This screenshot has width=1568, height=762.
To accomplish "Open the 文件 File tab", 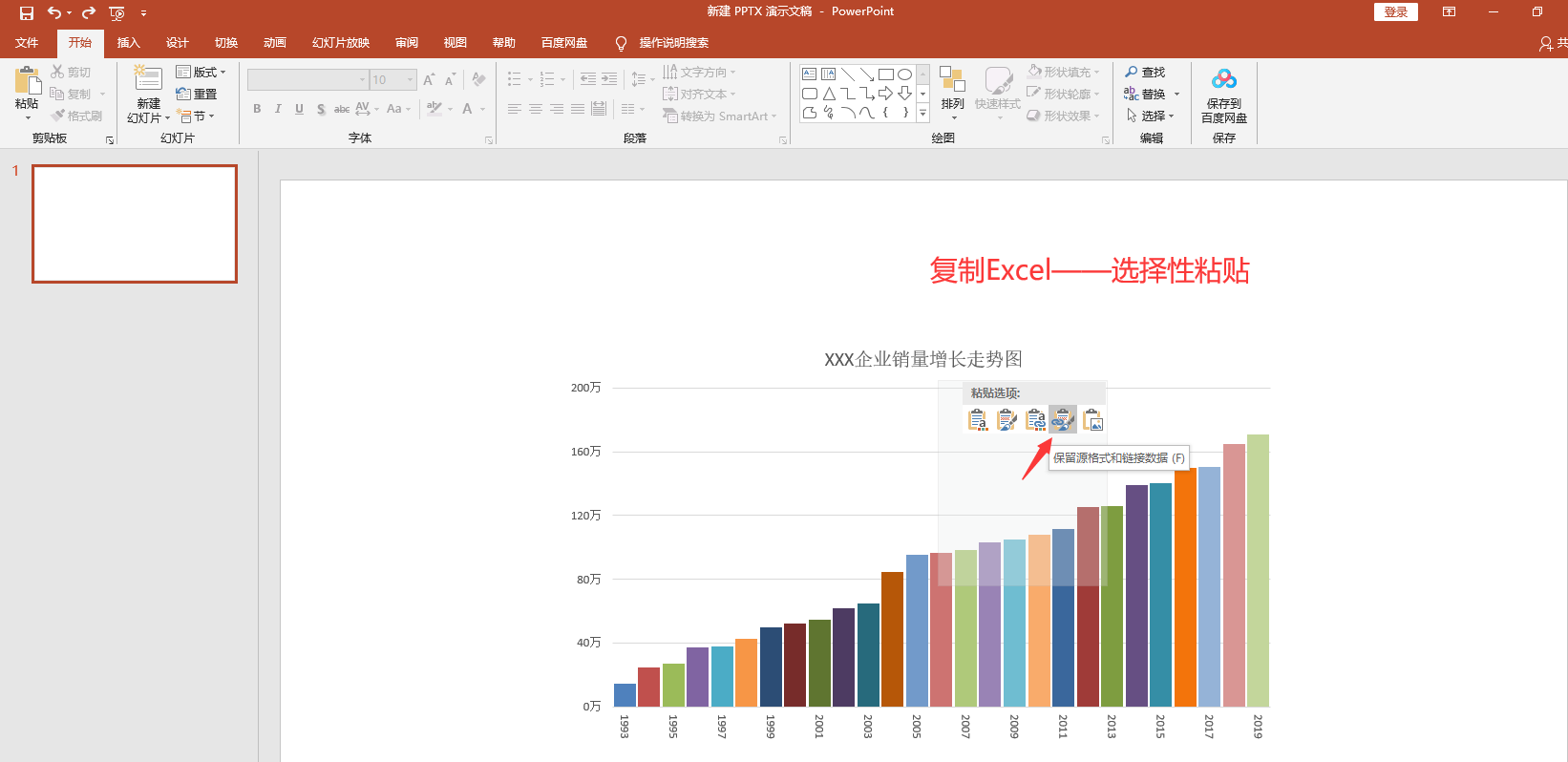I will (27, 43).
